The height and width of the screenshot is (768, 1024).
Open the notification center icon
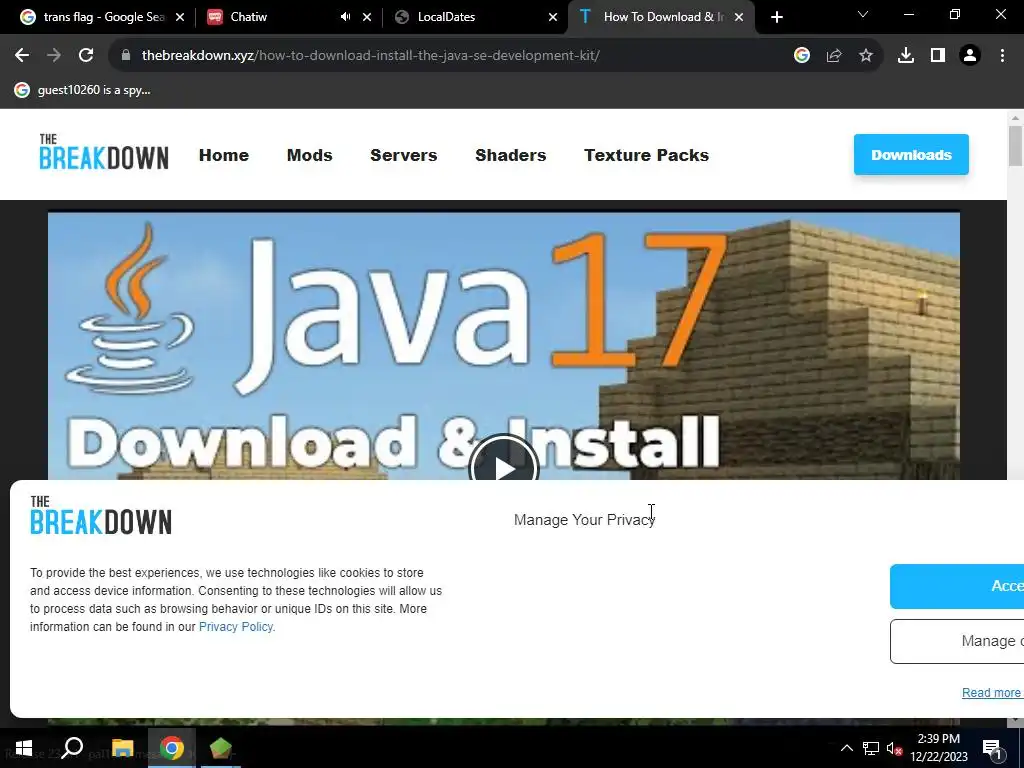pyautogui.click(x=993, y=749)
